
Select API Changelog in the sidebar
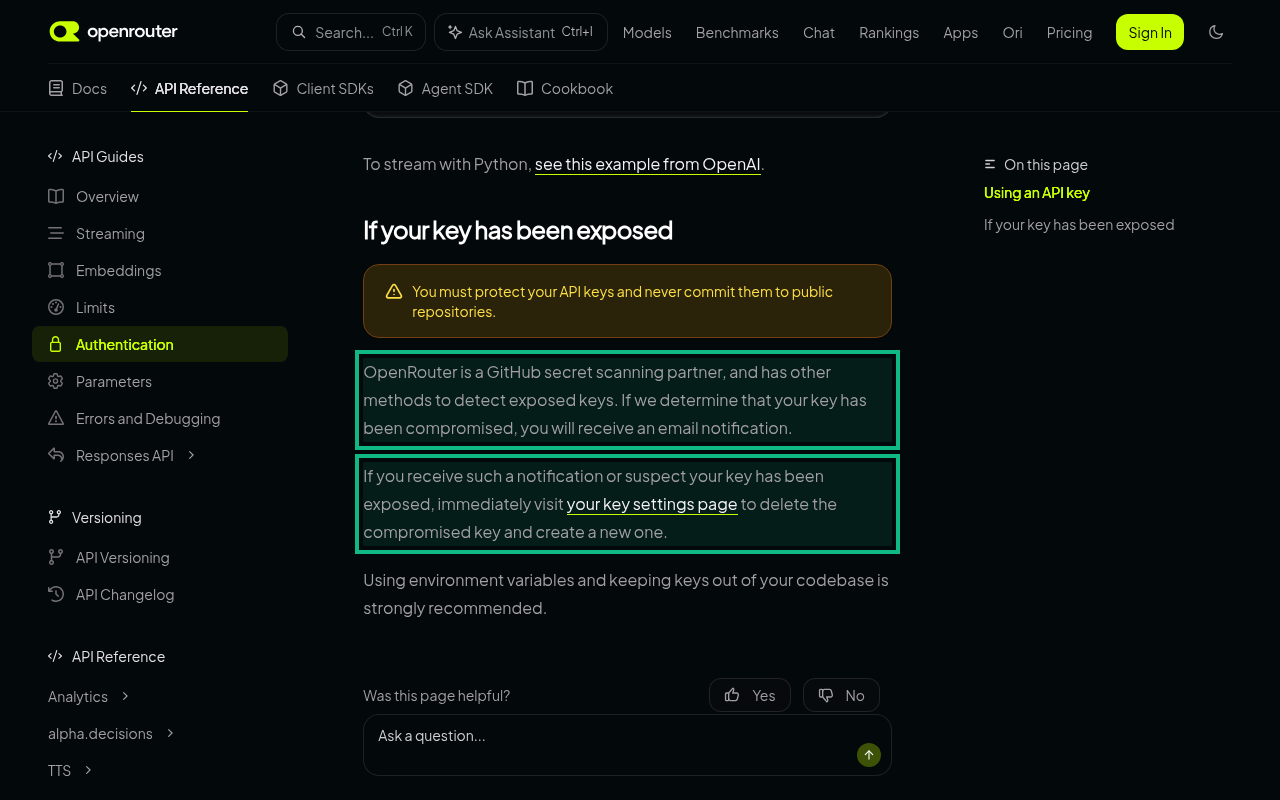tap(160, 594)
